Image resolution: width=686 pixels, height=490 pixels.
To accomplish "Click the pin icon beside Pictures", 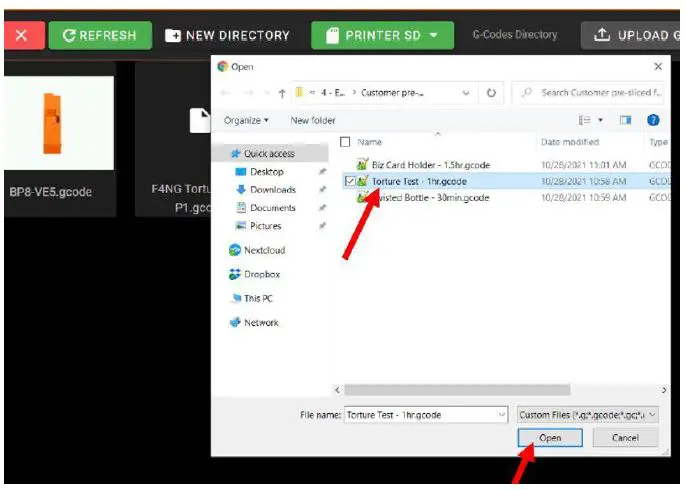I will (x=322, y=226).
